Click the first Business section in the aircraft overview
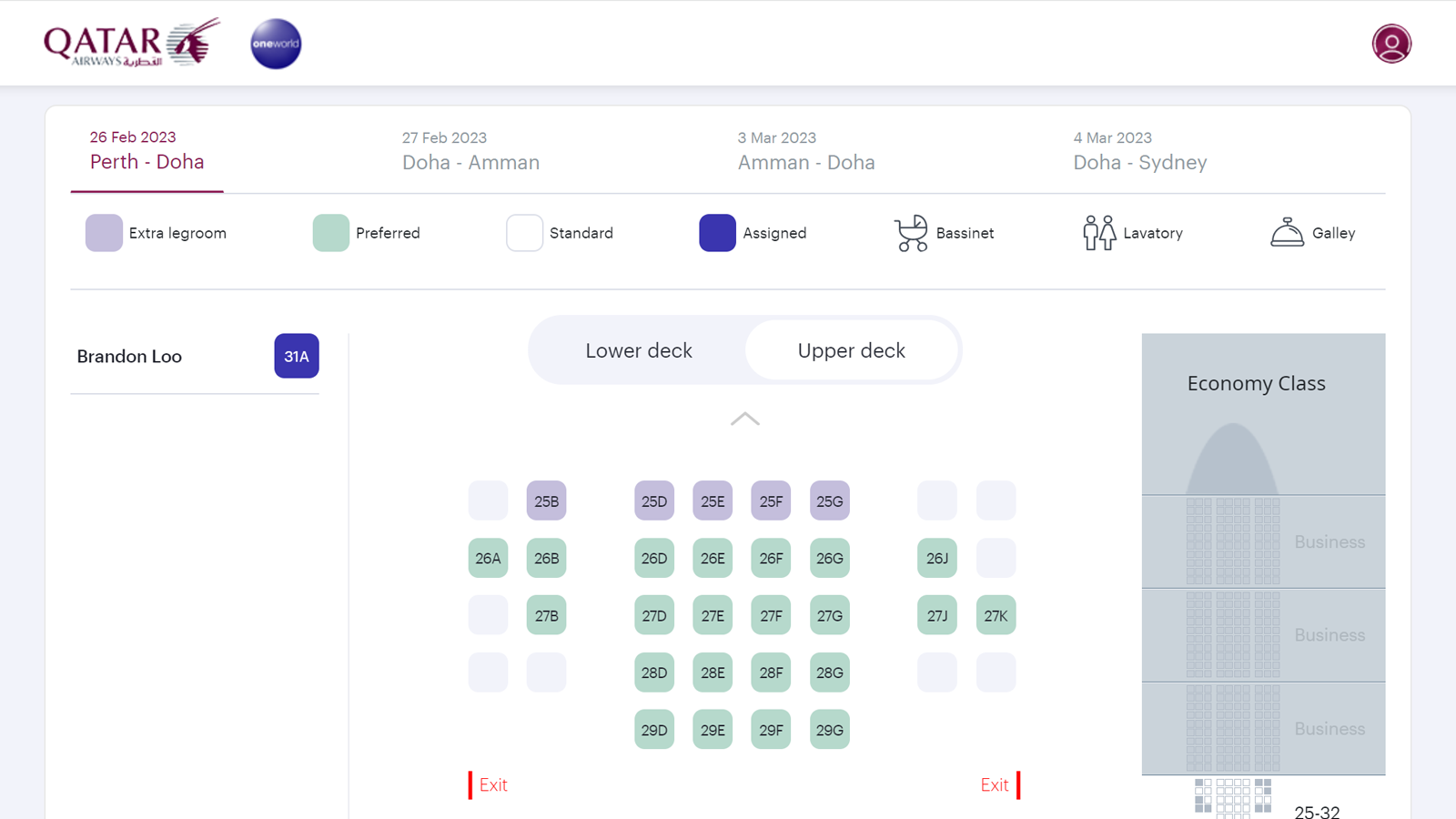The image size is (1456, 819). (x=1264, y=541)
